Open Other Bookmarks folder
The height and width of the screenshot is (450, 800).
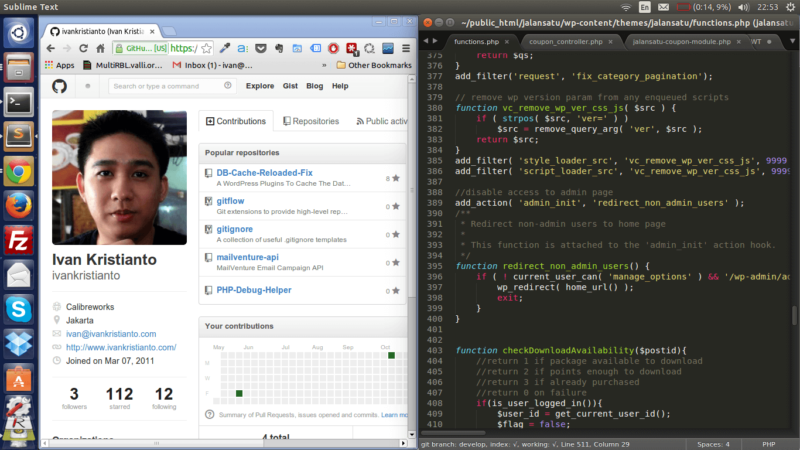pos(374,65)
